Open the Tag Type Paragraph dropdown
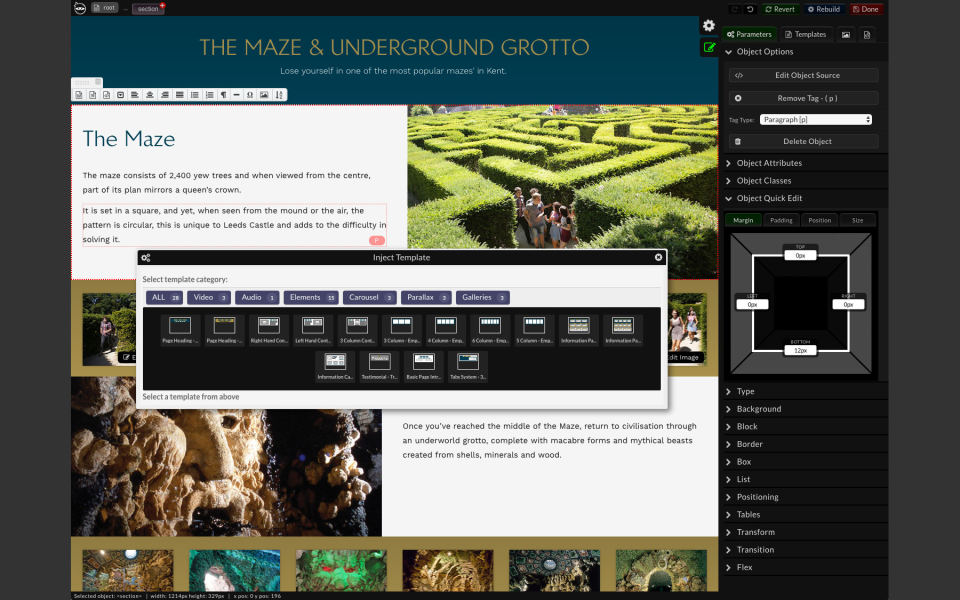 coord(816,119)
